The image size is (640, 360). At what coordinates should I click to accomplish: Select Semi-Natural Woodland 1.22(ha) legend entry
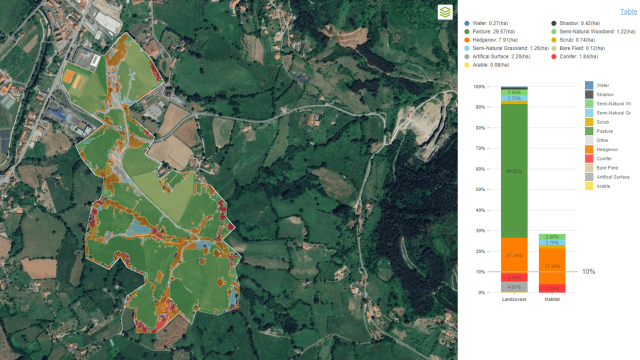coord(593,31)
